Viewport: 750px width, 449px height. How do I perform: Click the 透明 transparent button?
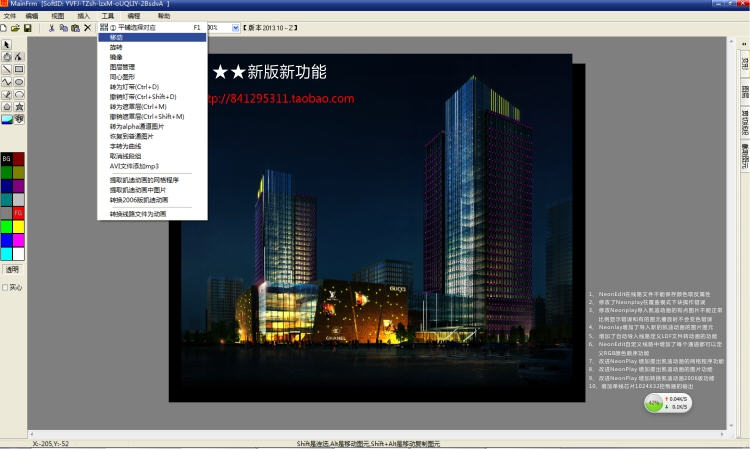(x=12, y=270)
